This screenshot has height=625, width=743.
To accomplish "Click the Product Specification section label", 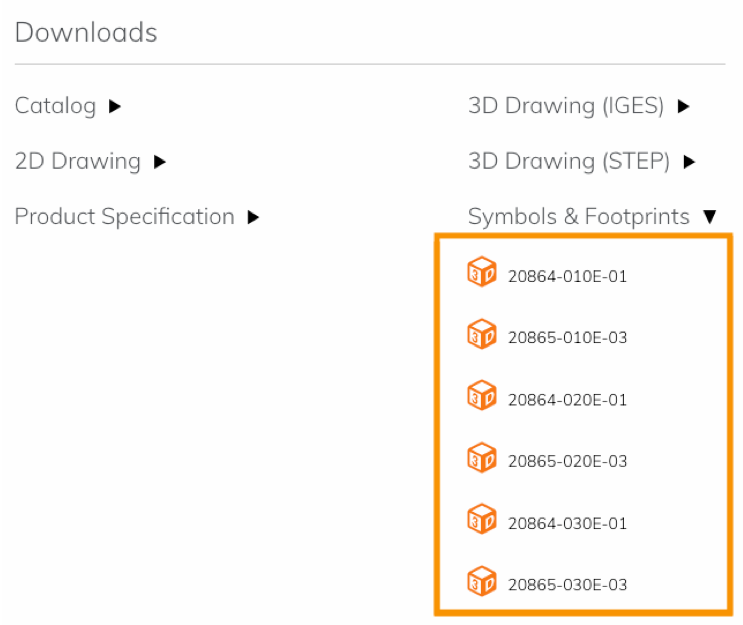I will (125, 217).
